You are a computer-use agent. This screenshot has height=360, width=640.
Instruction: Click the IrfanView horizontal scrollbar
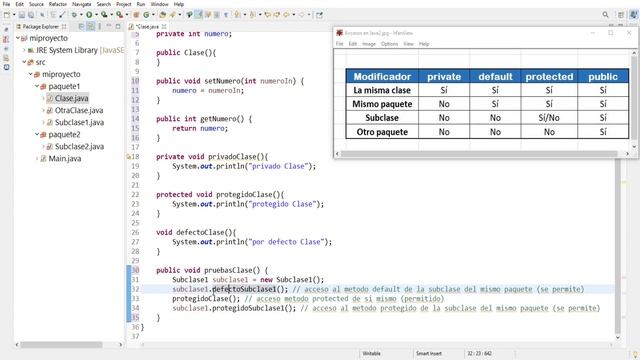(479, 154)
